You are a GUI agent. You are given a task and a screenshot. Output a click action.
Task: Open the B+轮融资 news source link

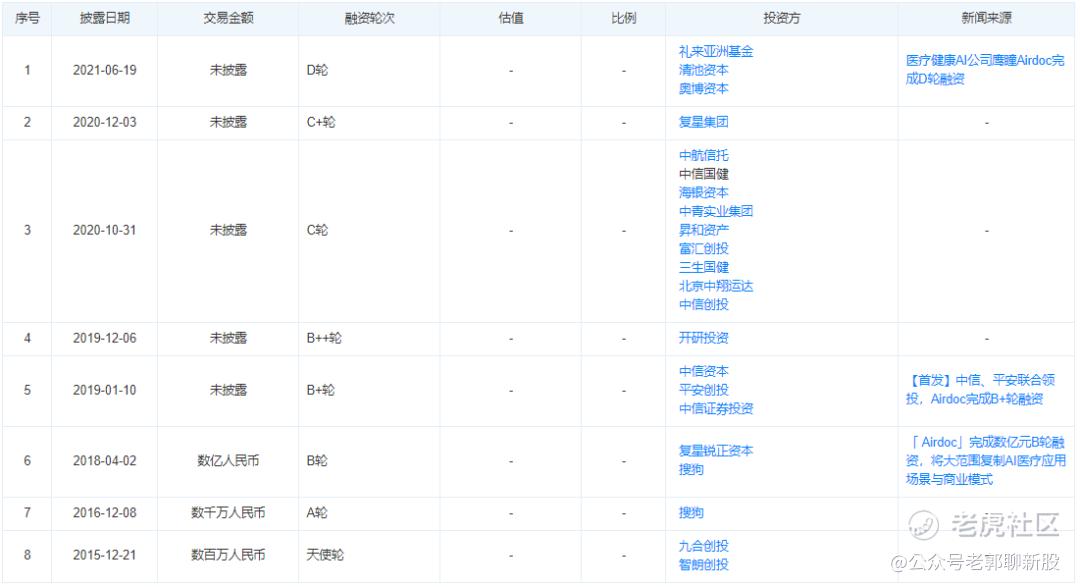click(979, 390)
